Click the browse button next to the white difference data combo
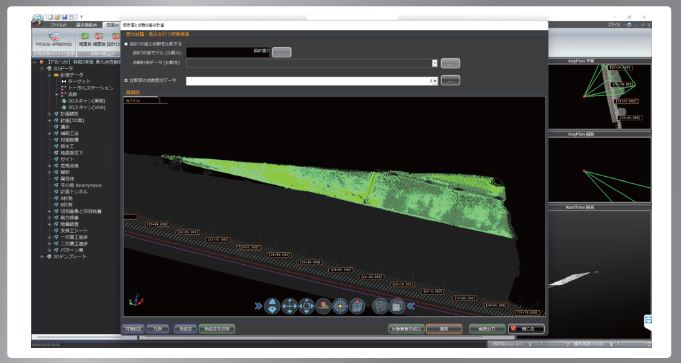Image resolution: width=681 pixels, height=363 pixels. (x=450, y=80)
